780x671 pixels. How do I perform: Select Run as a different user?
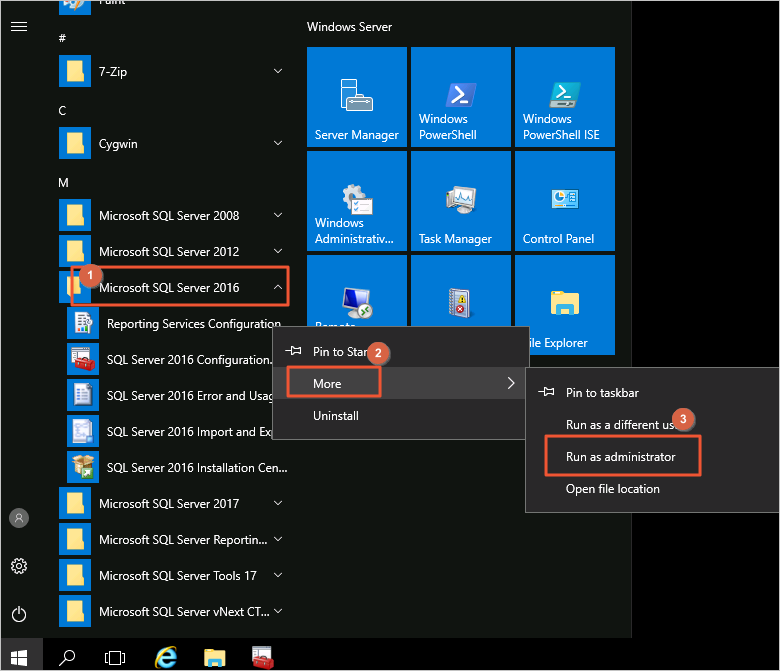pos(652,424)
